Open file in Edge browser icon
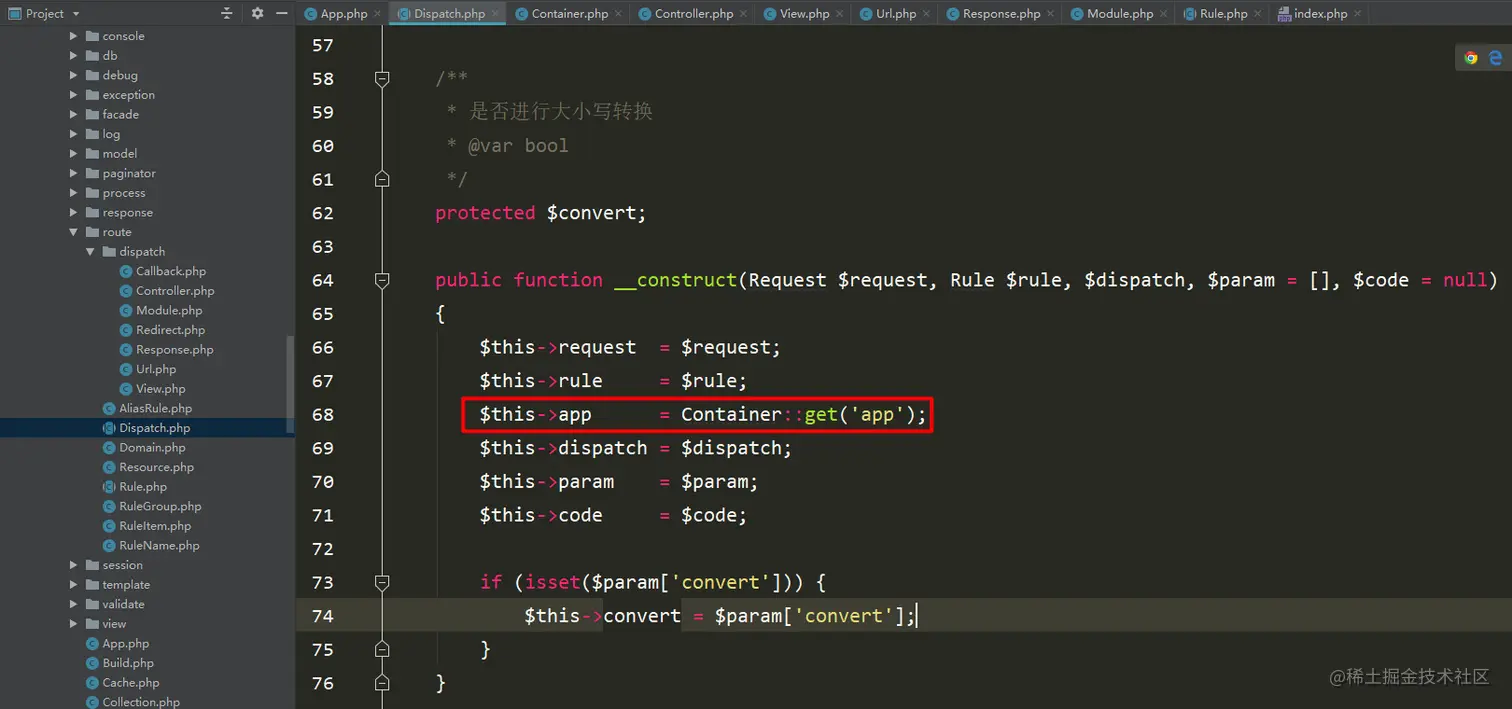1512x709 pixels. click(1496, 58)
